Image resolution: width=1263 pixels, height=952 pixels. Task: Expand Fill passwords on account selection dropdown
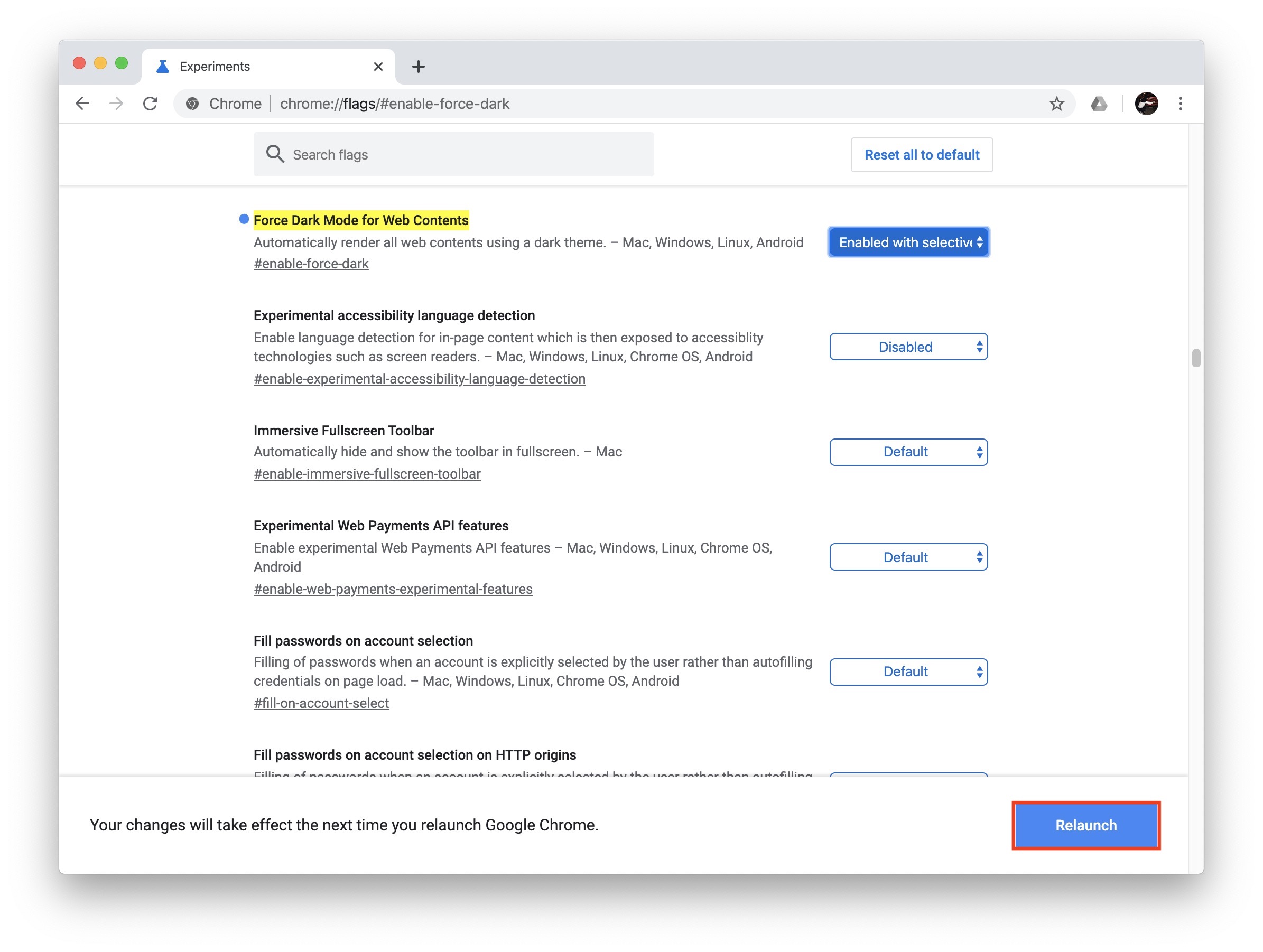pos(908,672)
